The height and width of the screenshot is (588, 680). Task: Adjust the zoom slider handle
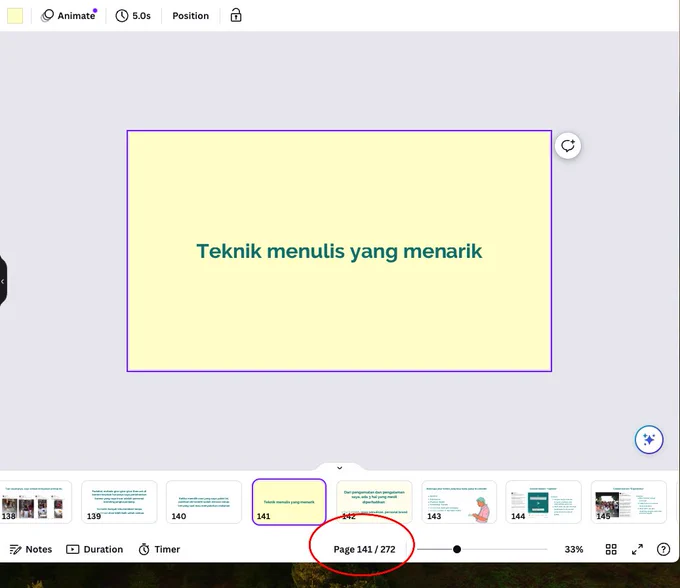point(457,549)
